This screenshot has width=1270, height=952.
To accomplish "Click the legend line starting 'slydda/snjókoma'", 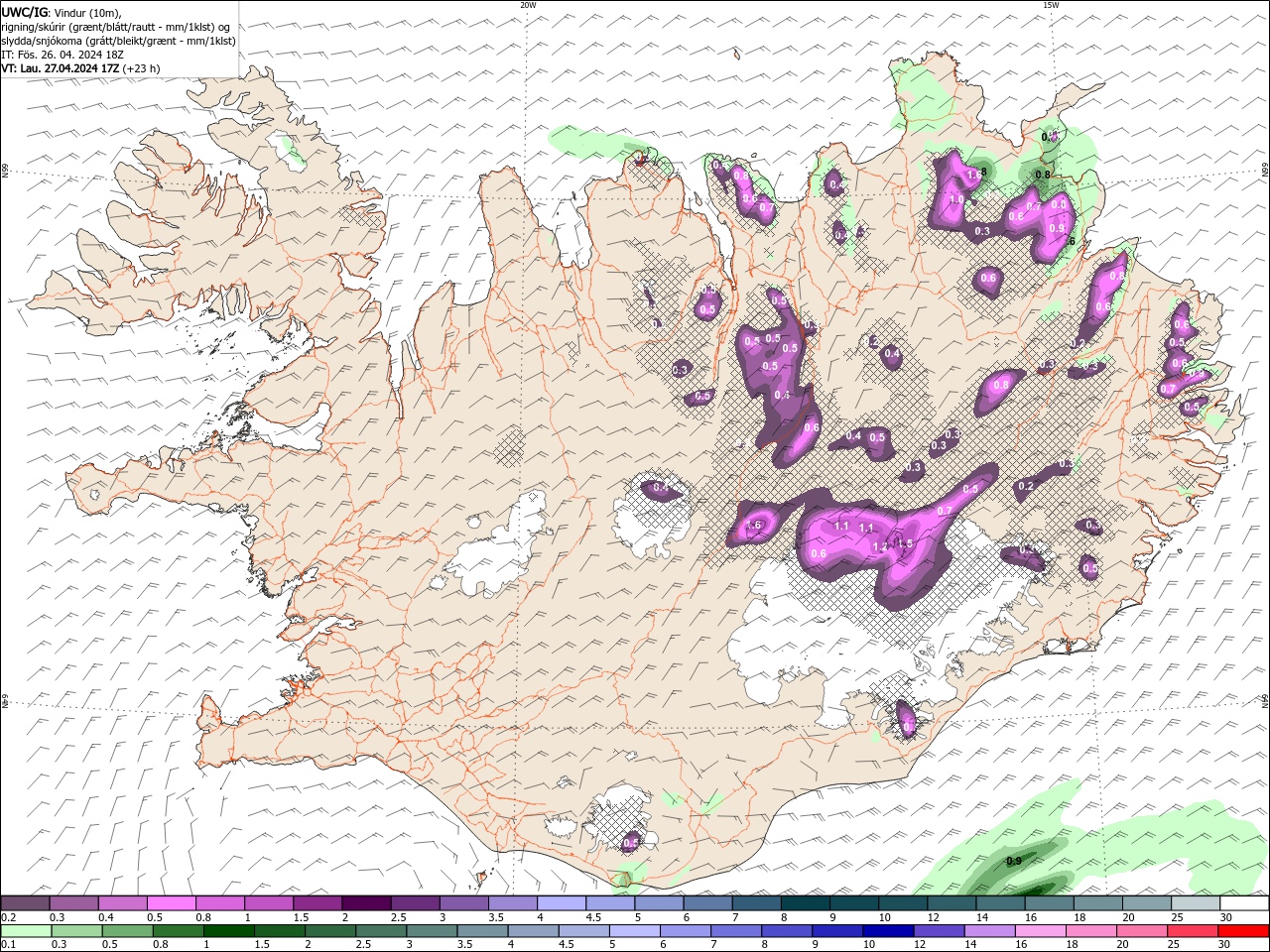I will [119, 41].
